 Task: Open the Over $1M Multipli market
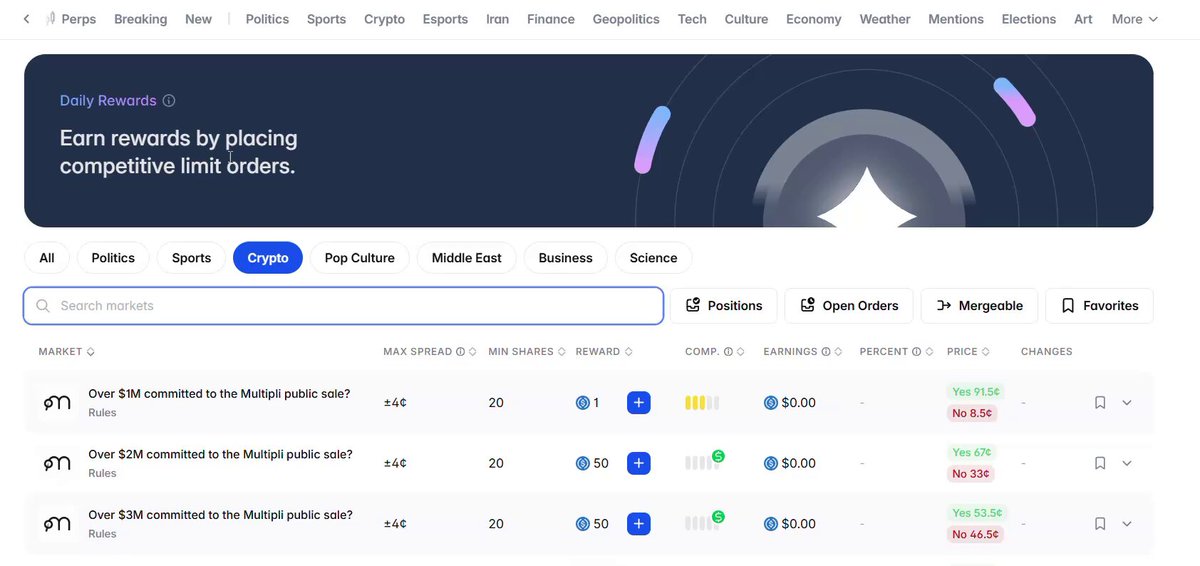click(x=219, y=394)
